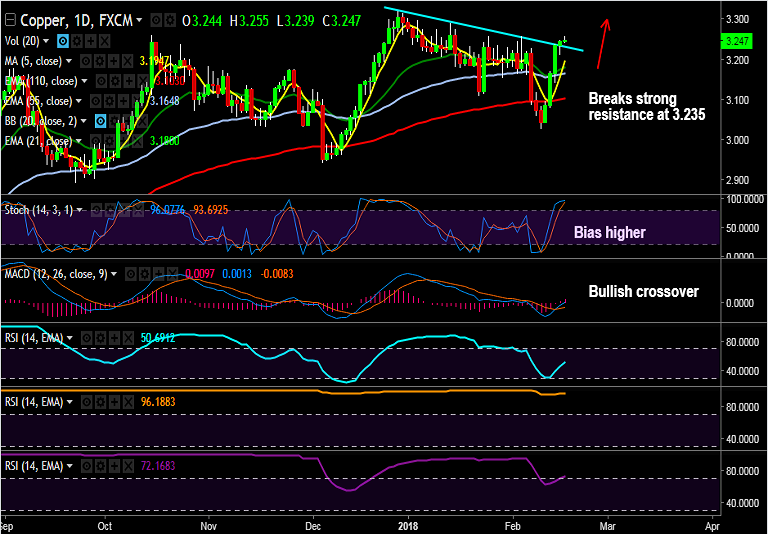Remove MA (5, close) indicator with X
The height and width of the screenshot is (535, 768).
point(127,61)
